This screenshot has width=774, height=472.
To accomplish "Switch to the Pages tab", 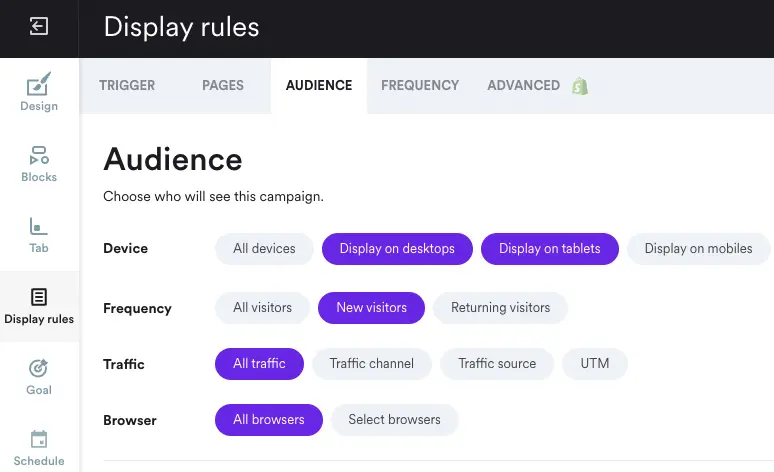I will tap(223, 86).
